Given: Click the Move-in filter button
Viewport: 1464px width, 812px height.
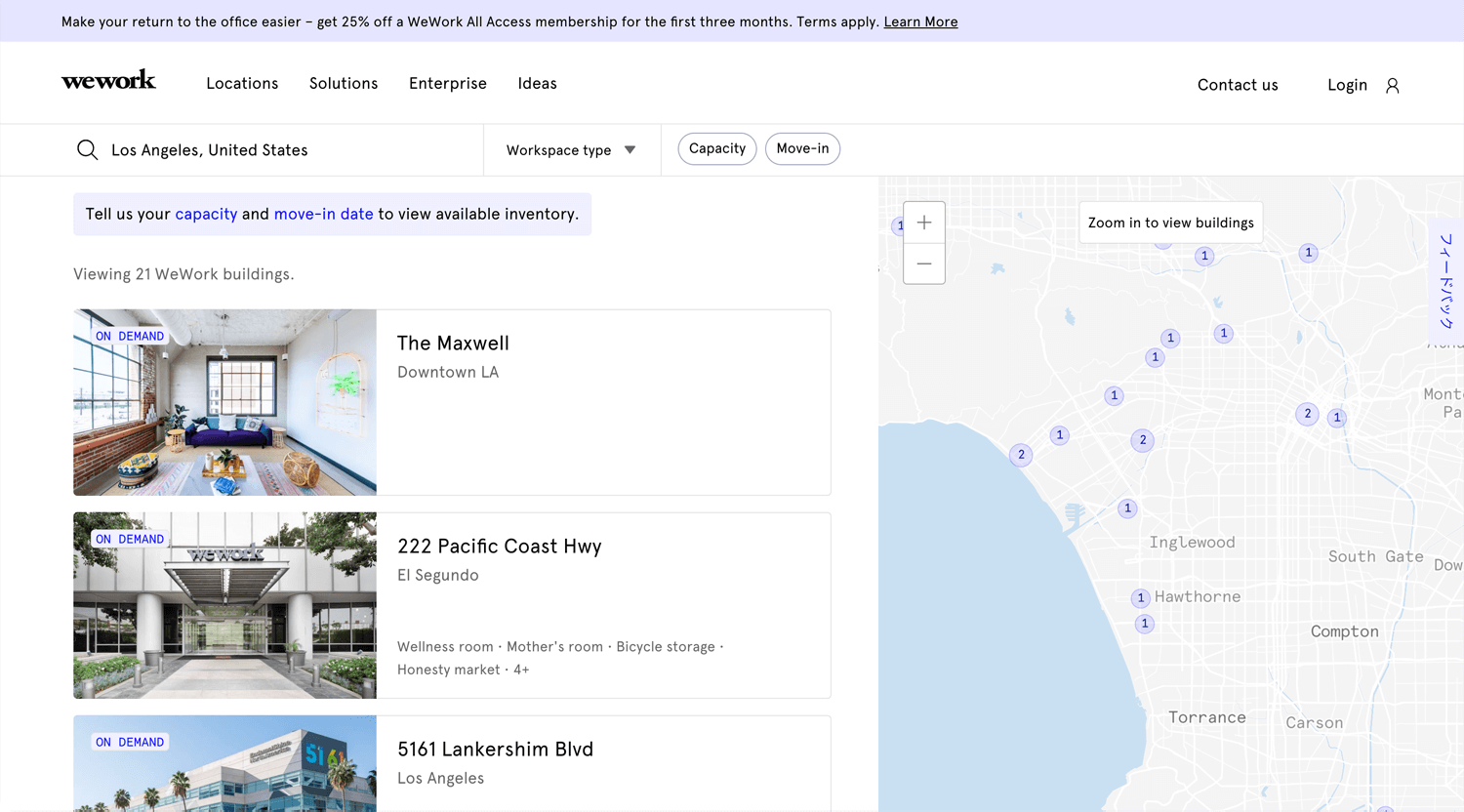Looking at the screenshot, I should (802, 148).
